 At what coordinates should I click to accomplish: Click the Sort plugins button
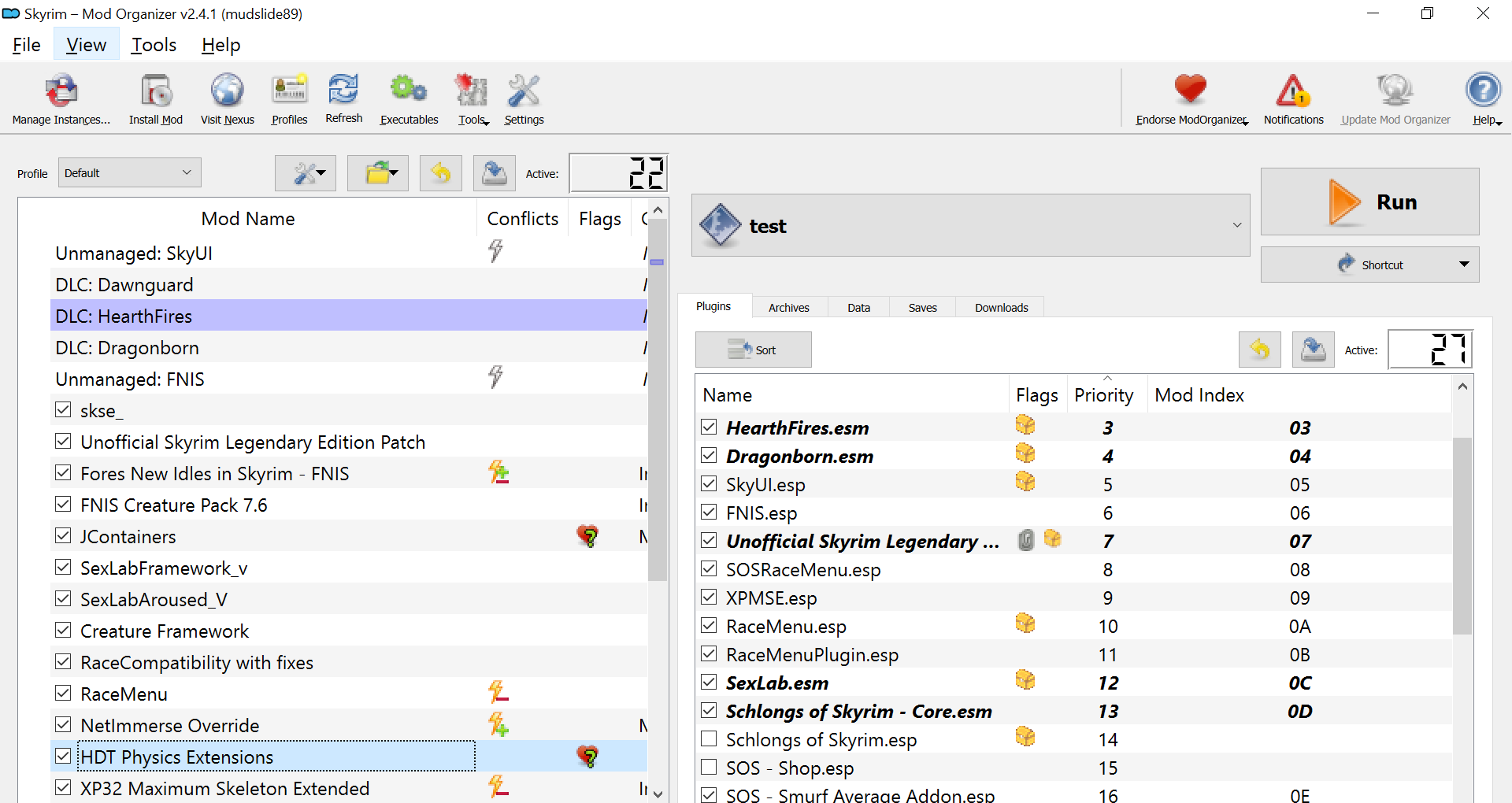click(x=753, y=350)
